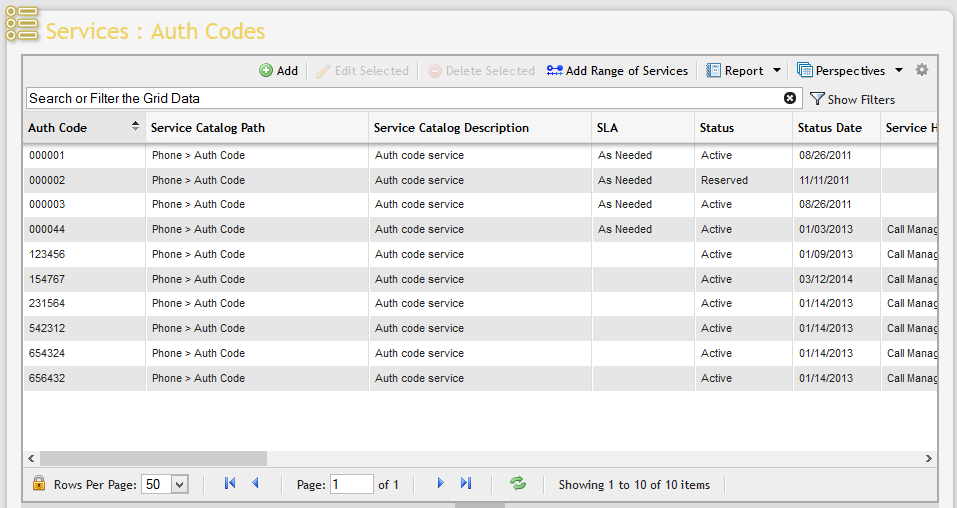
Task: Click the Page number input box
Action: point(351,484)
